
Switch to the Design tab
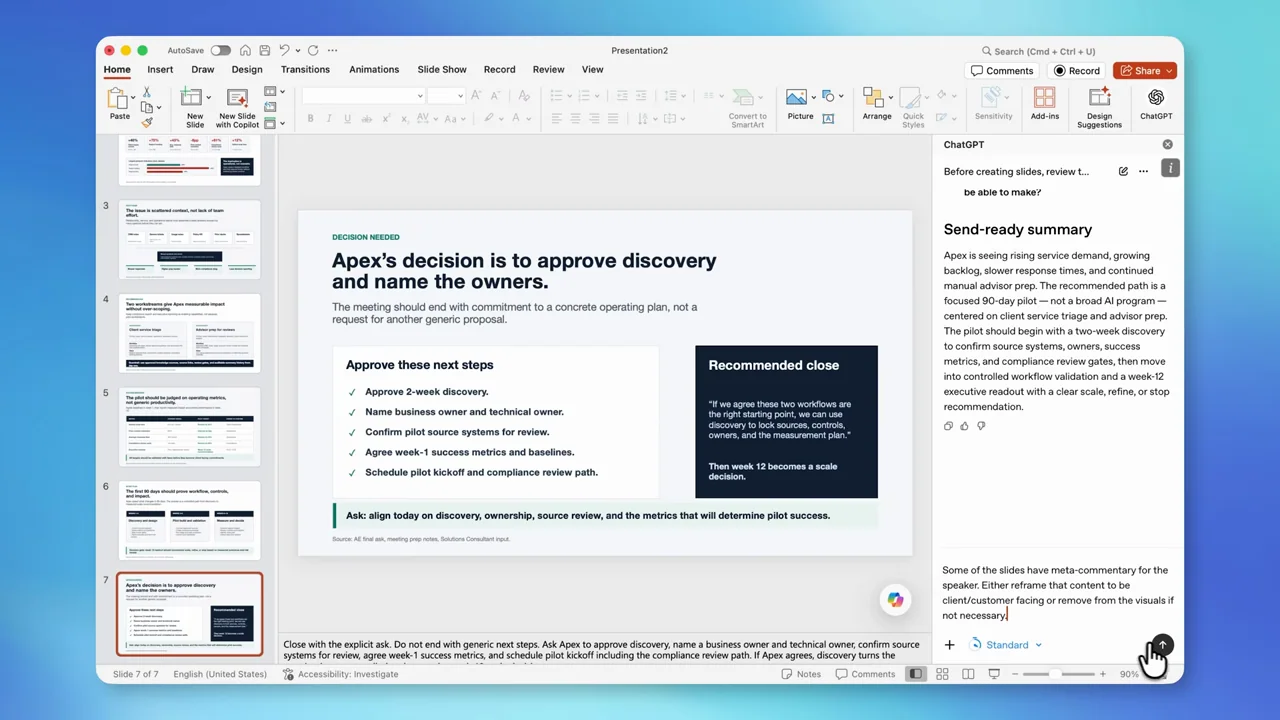click(x=247, y=70)
